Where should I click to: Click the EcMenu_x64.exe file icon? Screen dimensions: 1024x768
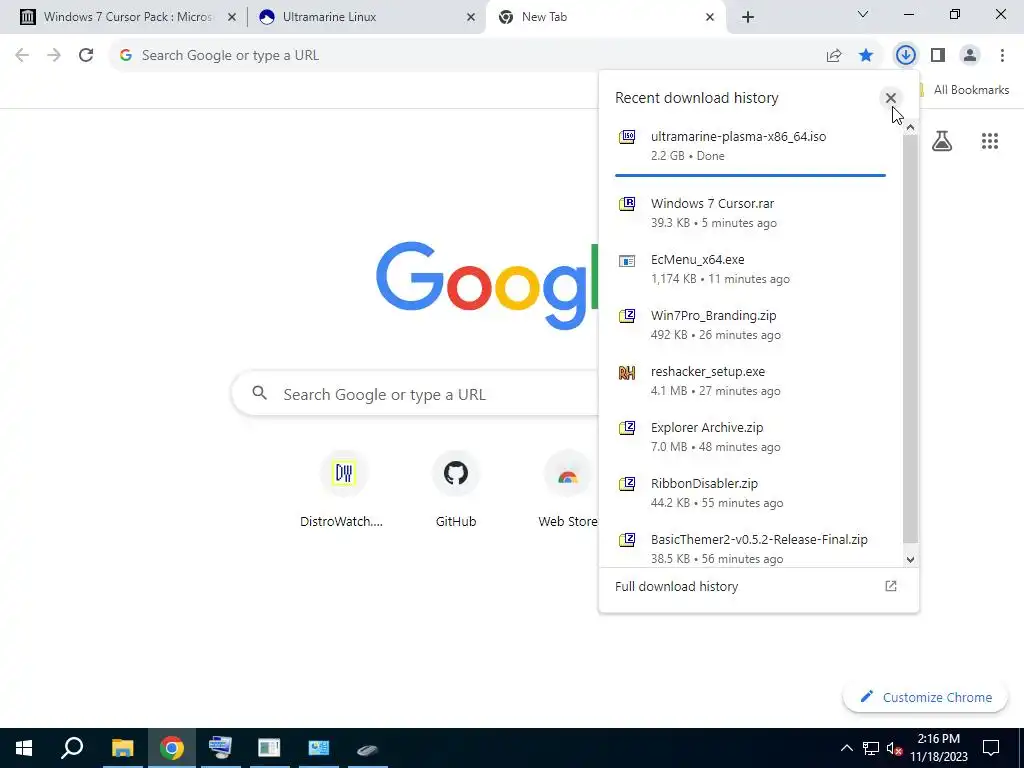pyautogui.click(x=627, y=261)
